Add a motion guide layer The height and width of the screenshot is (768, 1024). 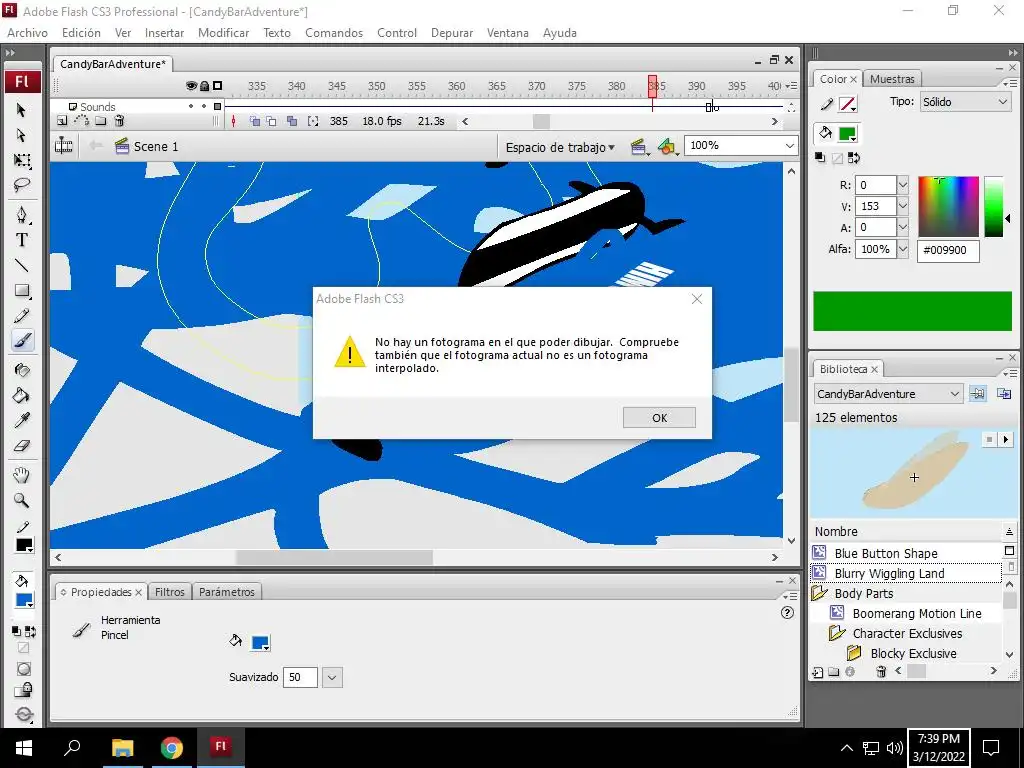tap(81, 121)
